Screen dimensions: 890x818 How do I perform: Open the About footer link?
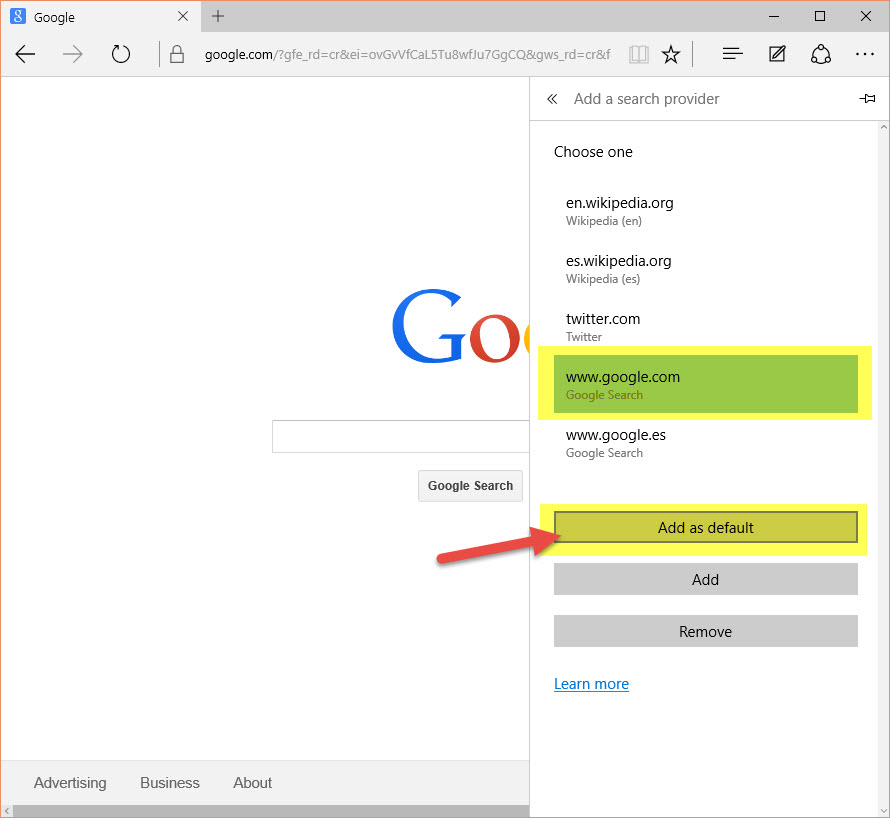(253, 783)
